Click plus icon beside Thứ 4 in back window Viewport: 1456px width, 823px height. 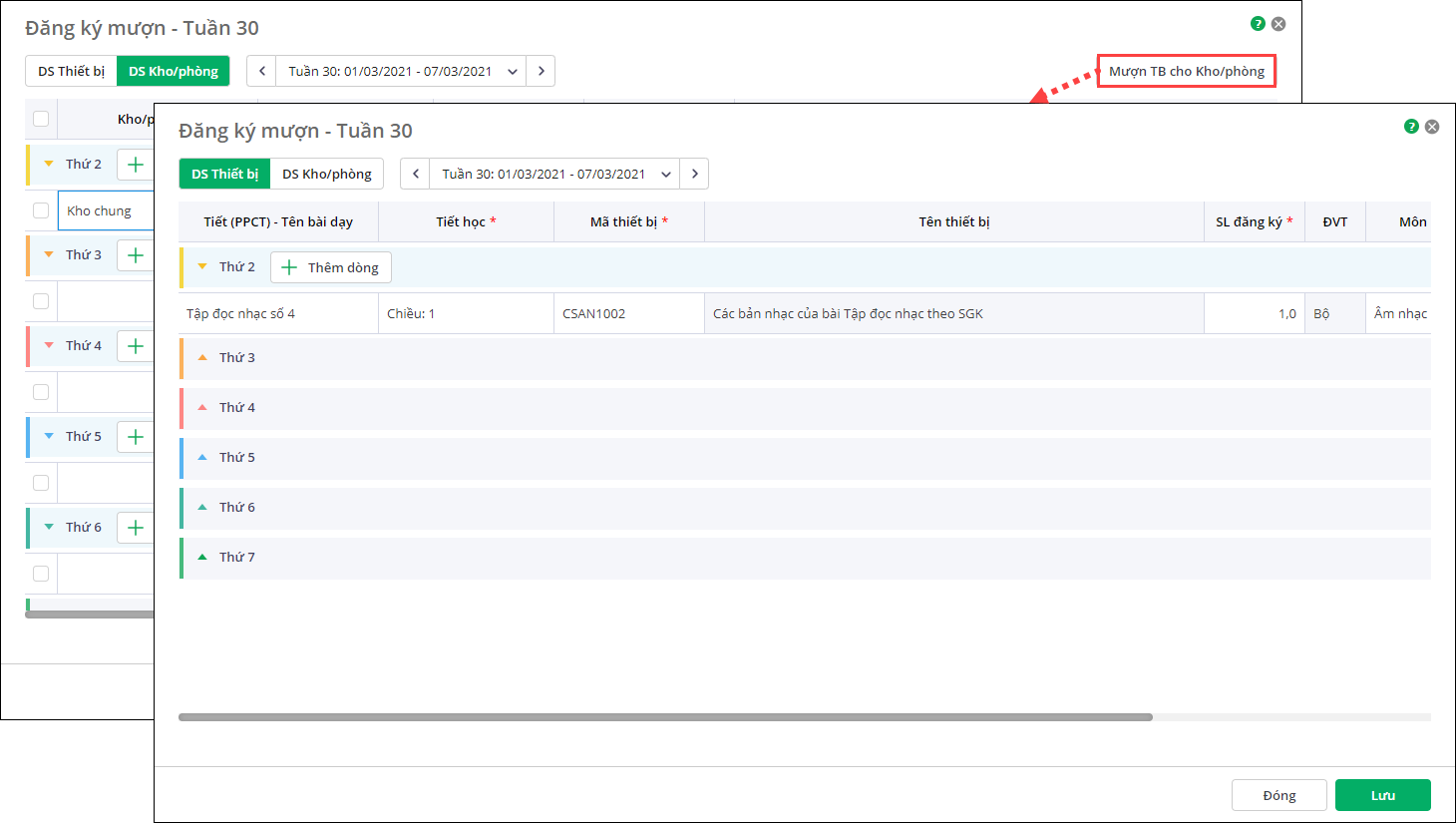coord(136,346)
